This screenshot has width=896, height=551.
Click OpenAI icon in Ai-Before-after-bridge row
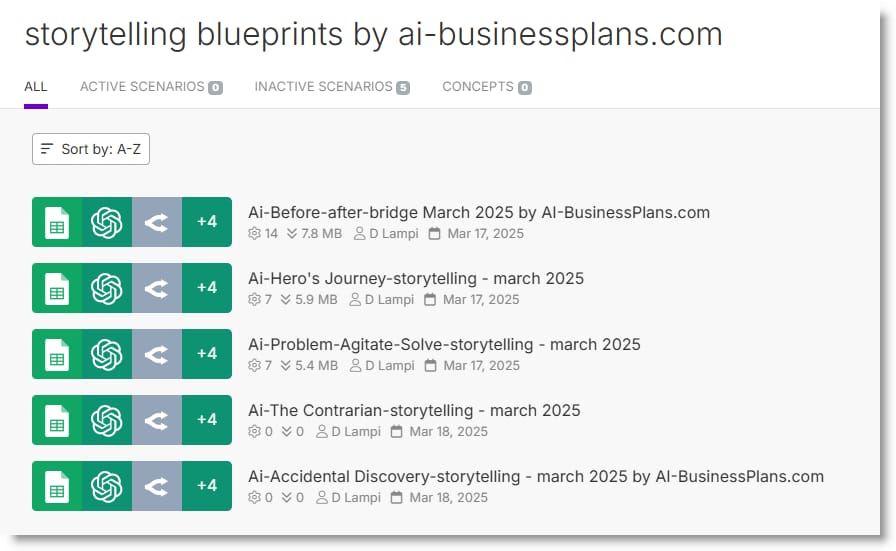coord(107,222)
